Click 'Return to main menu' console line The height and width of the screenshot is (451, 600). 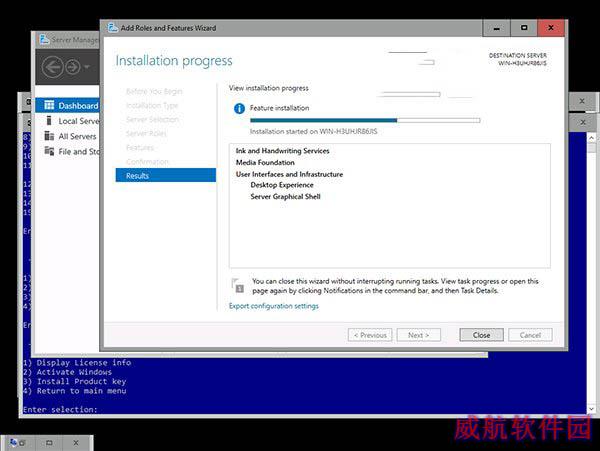tap(82, 391)
